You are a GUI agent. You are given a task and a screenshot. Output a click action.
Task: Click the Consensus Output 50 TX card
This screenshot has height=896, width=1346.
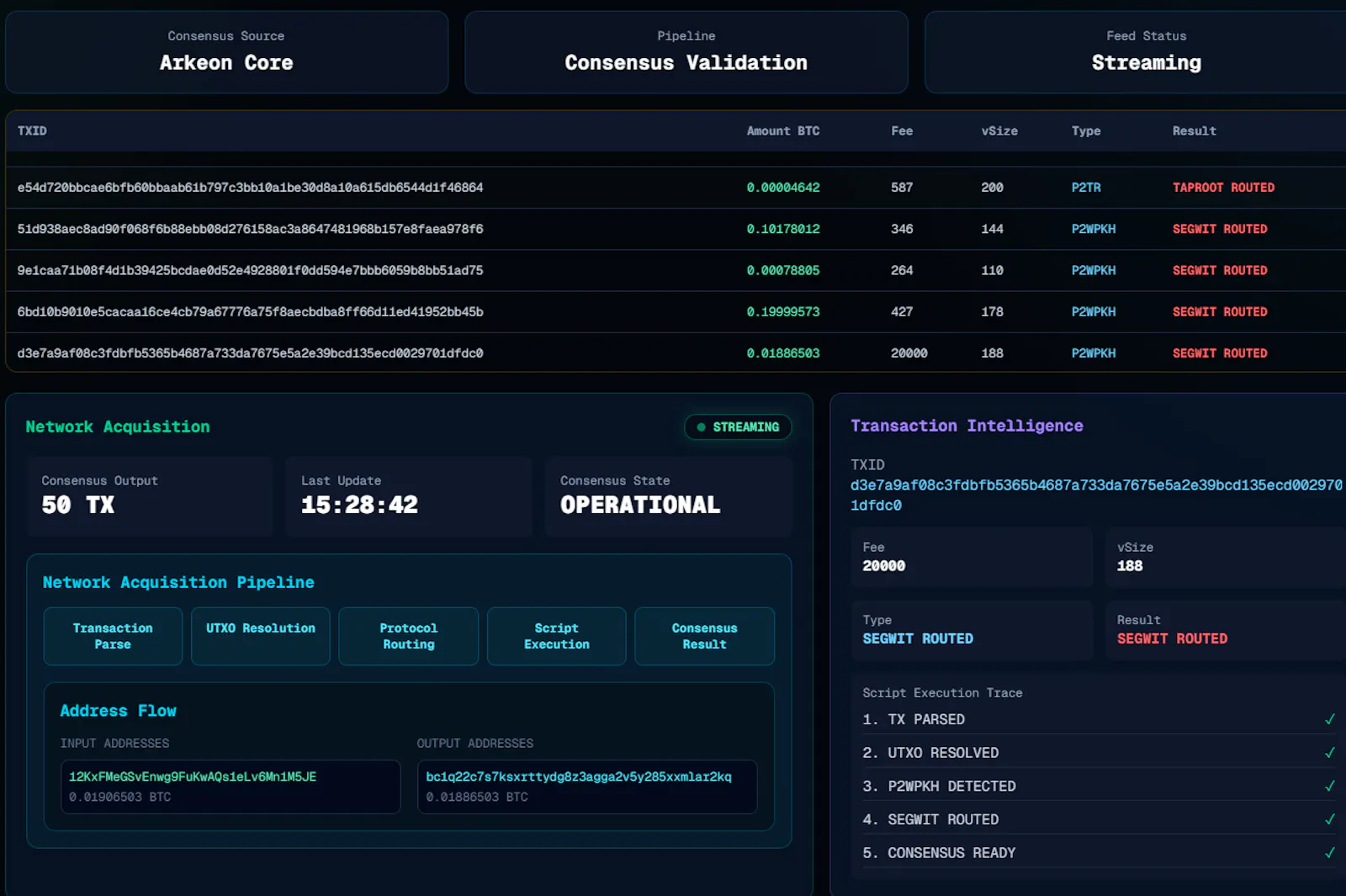click(150, 496)
